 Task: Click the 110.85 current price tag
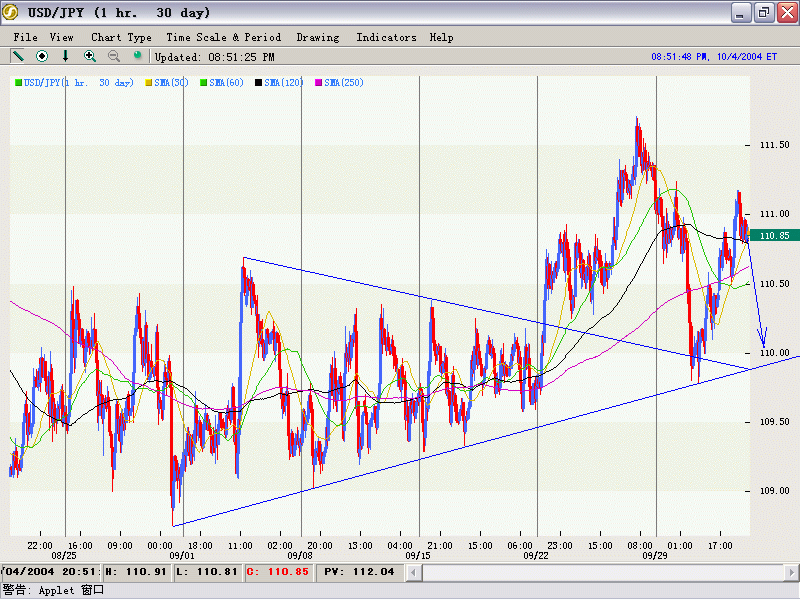774,235
